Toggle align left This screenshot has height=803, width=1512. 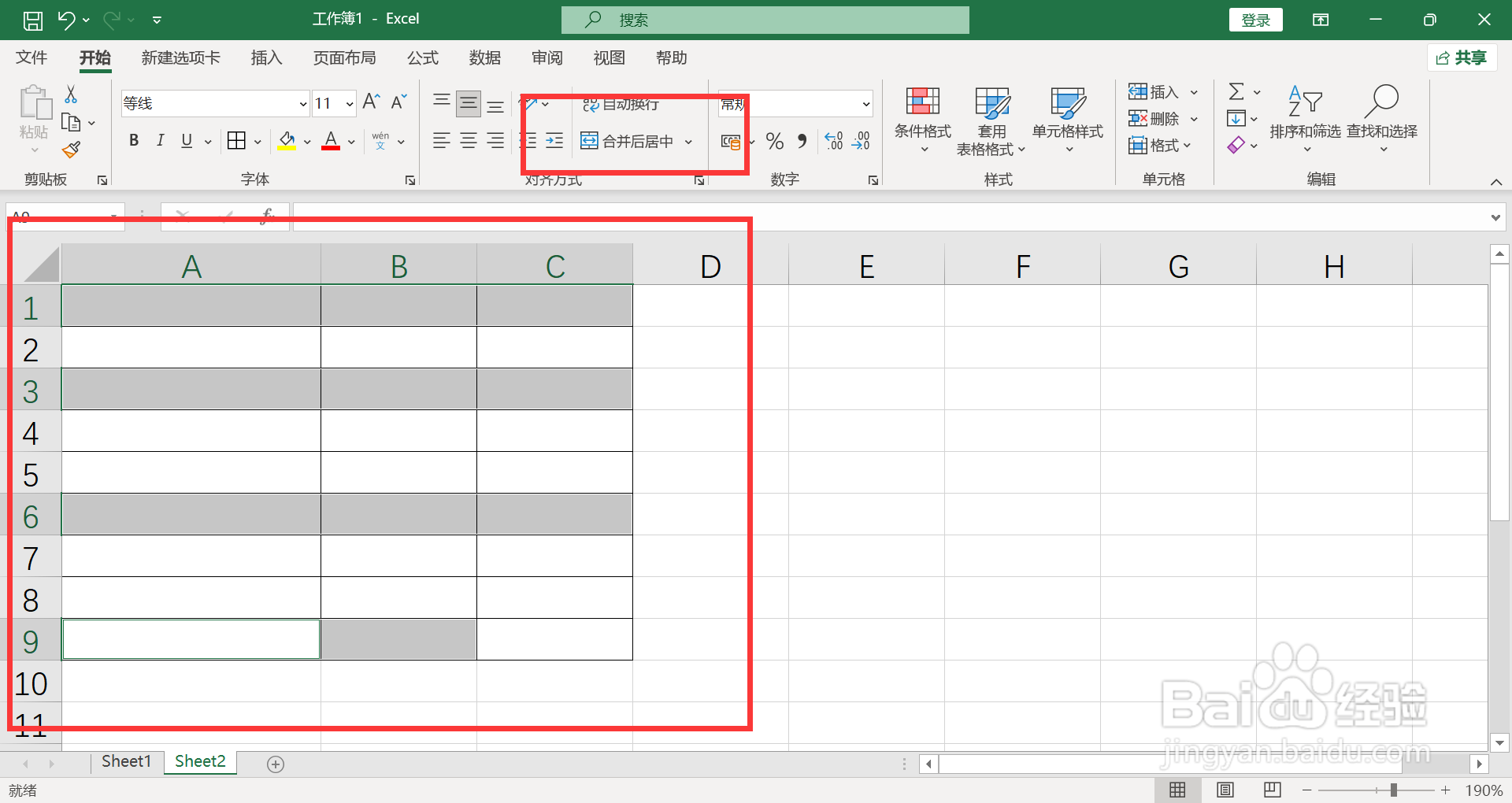click(442, 141)
